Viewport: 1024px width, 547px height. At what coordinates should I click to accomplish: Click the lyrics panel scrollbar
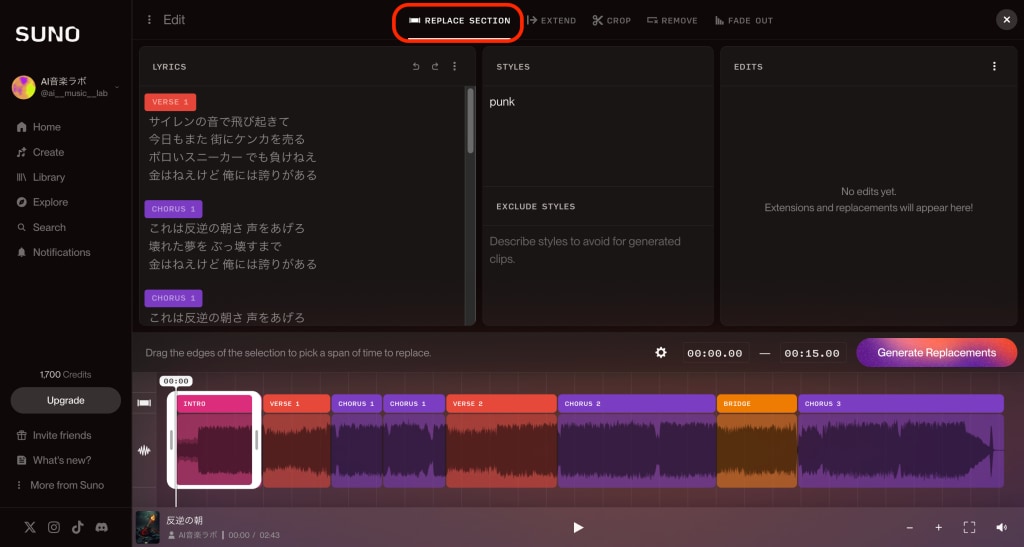(470, 121)
